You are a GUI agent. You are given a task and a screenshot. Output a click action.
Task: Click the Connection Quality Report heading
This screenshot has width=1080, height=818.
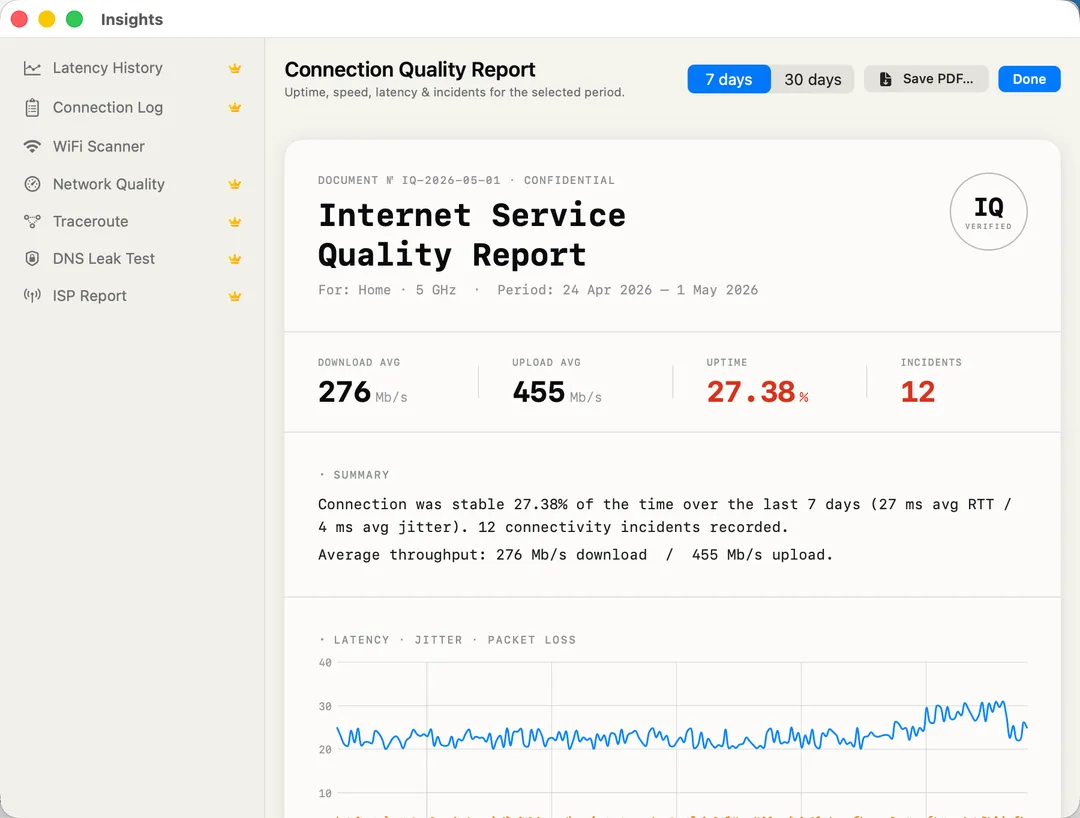[410, 70]
